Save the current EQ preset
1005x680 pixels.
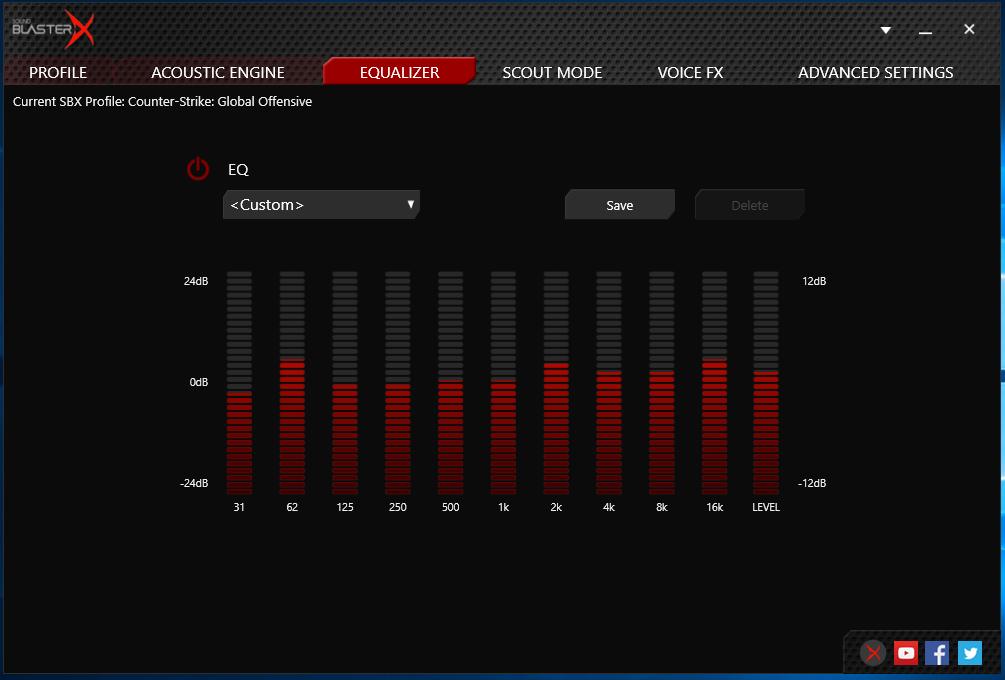pyautogui.click(x=619, y=205)
